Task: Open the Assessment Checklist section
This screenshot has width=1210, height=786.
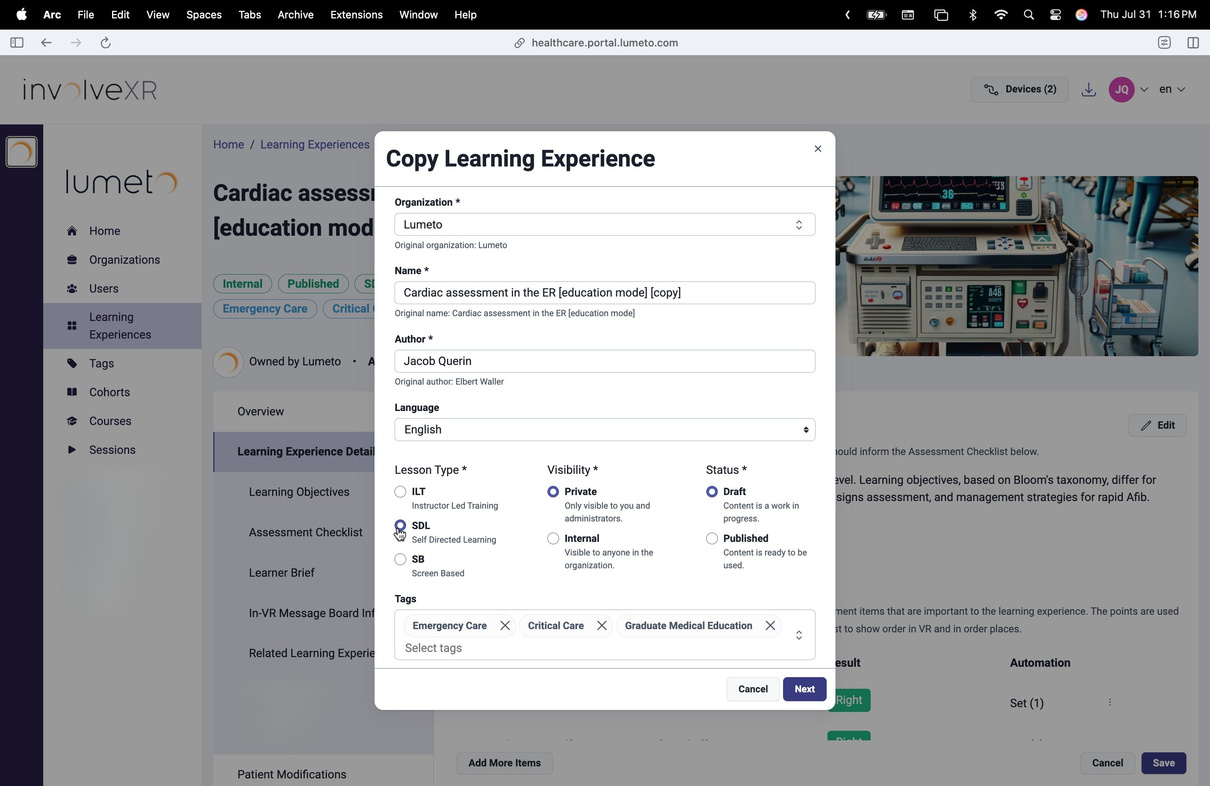Action: coord(305,533)
